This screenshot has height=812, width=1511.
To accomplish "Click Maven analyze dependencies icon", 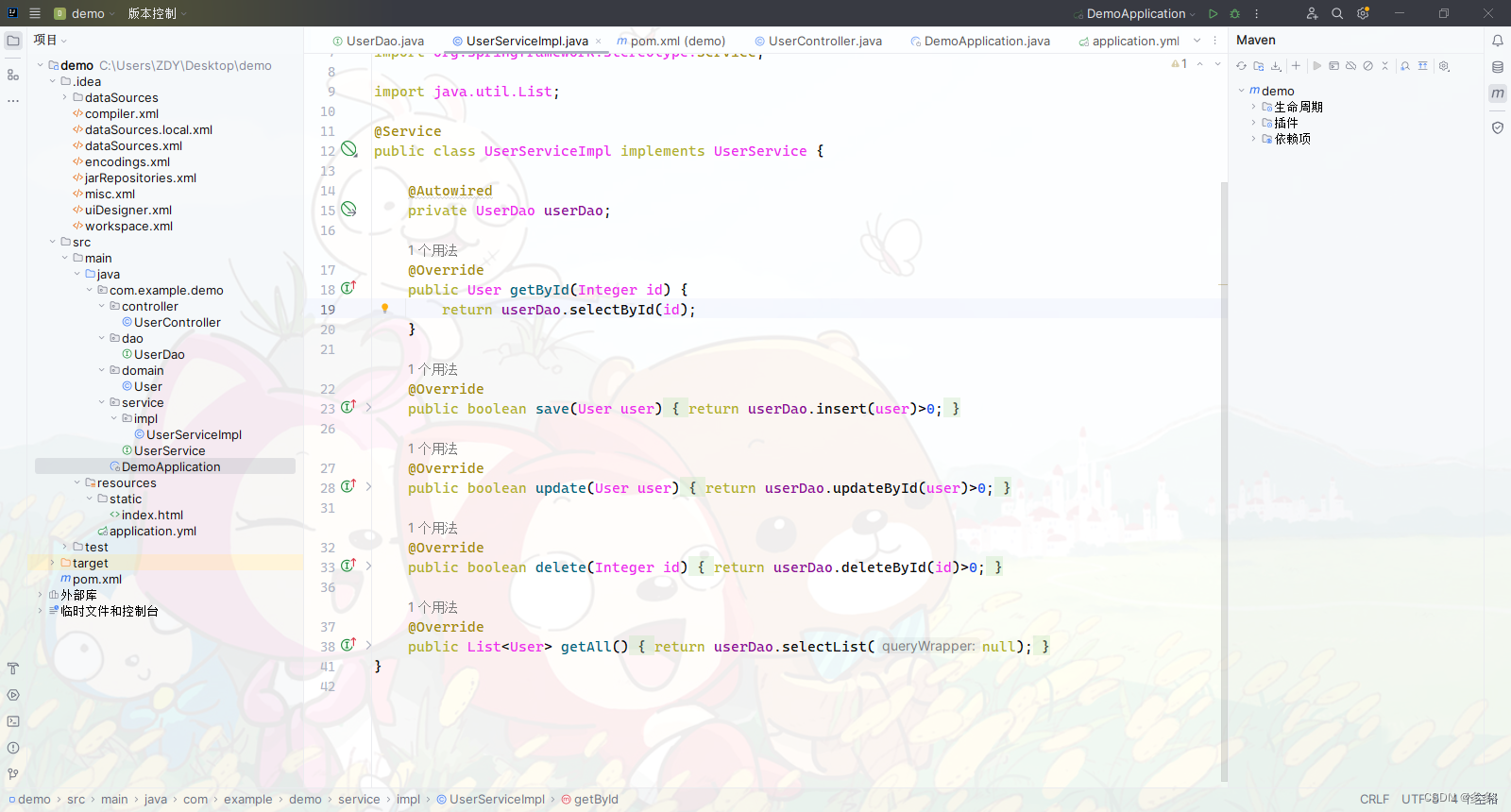I will [1405, 66].
